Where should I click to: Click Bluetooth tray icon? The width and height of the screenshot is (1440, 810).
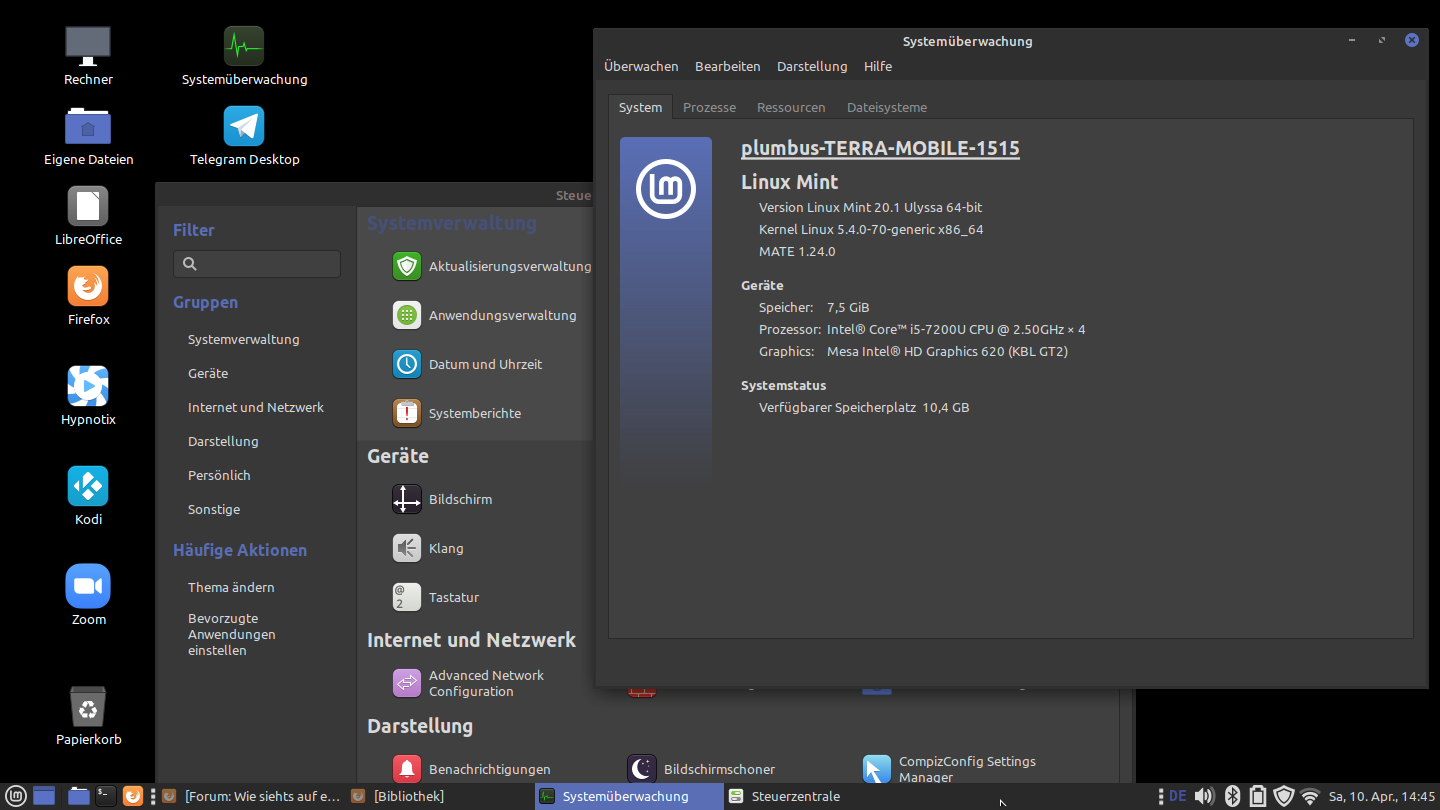[1233, 796]
